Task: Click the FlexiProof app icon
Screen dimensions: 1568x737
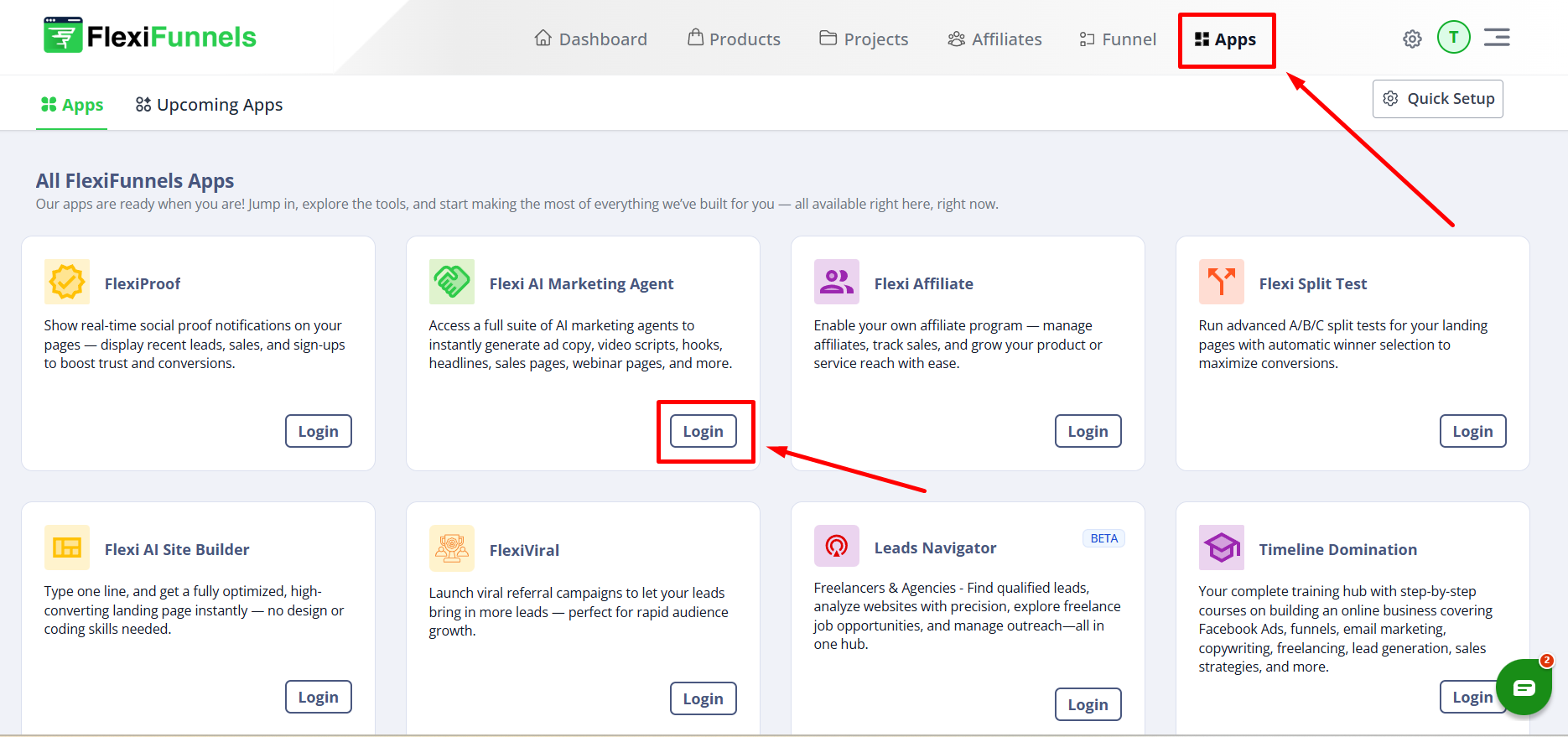Action: (x=67, y=282)
